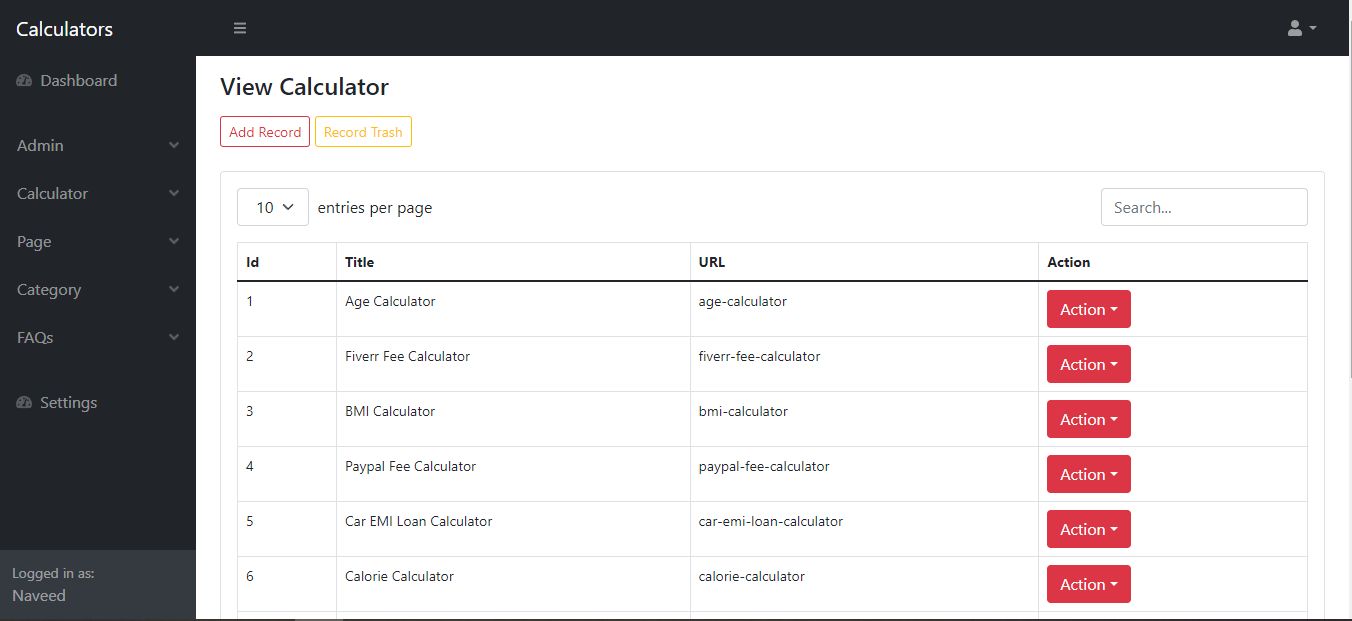Open the entries per page dropdown
This screenshot has height=621, width=1352.
click(273, 207)
